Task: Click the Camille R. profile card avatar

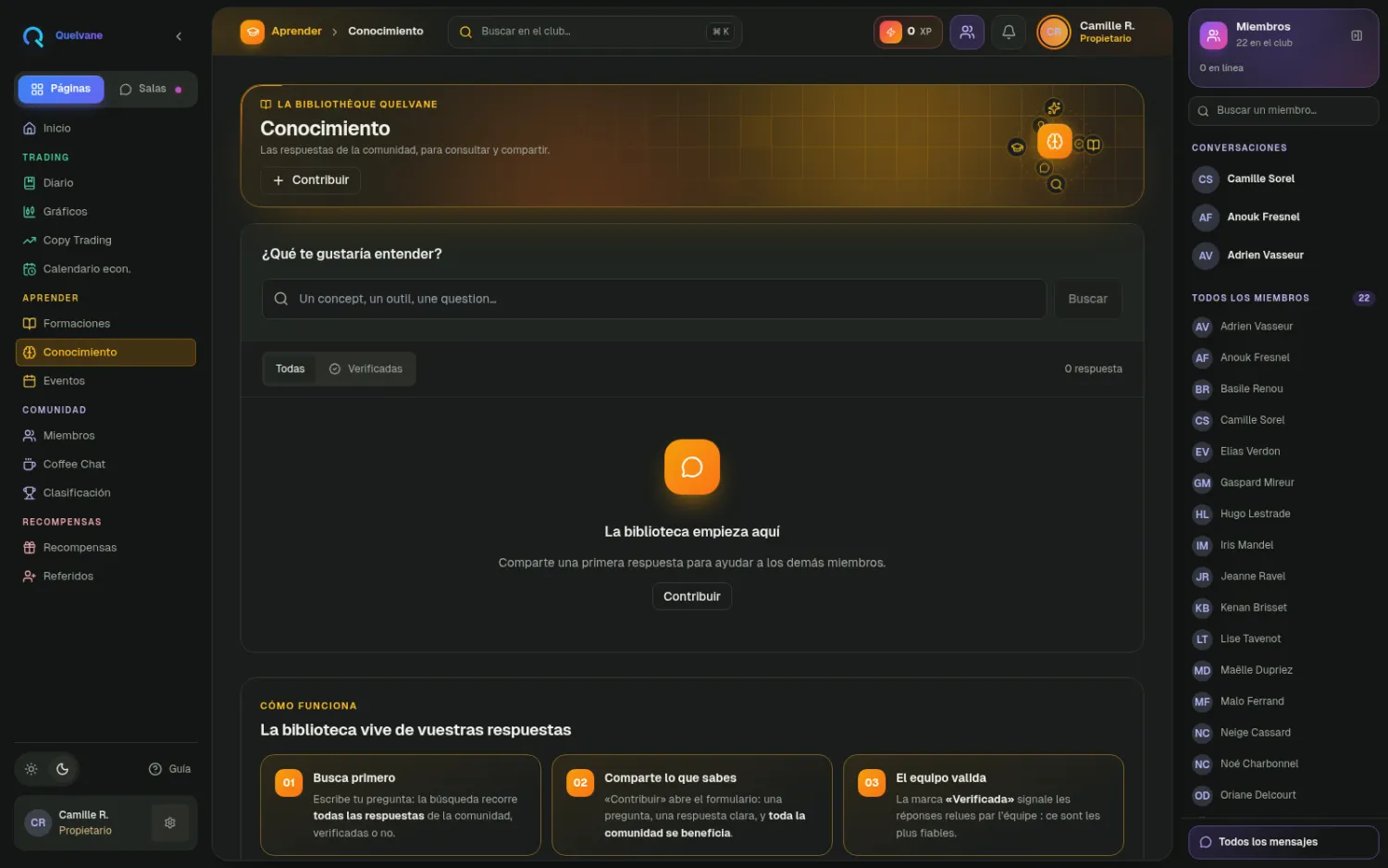Action: pyautogui.click(x=38, y=823)
